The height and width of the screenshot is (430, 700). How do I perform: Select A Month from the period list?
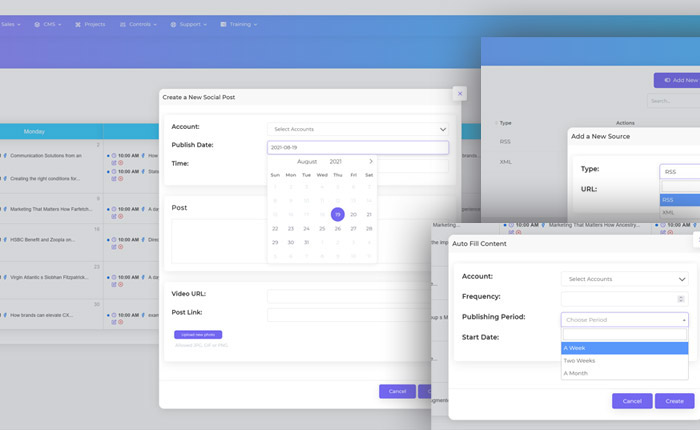click(x=624, y=374)
